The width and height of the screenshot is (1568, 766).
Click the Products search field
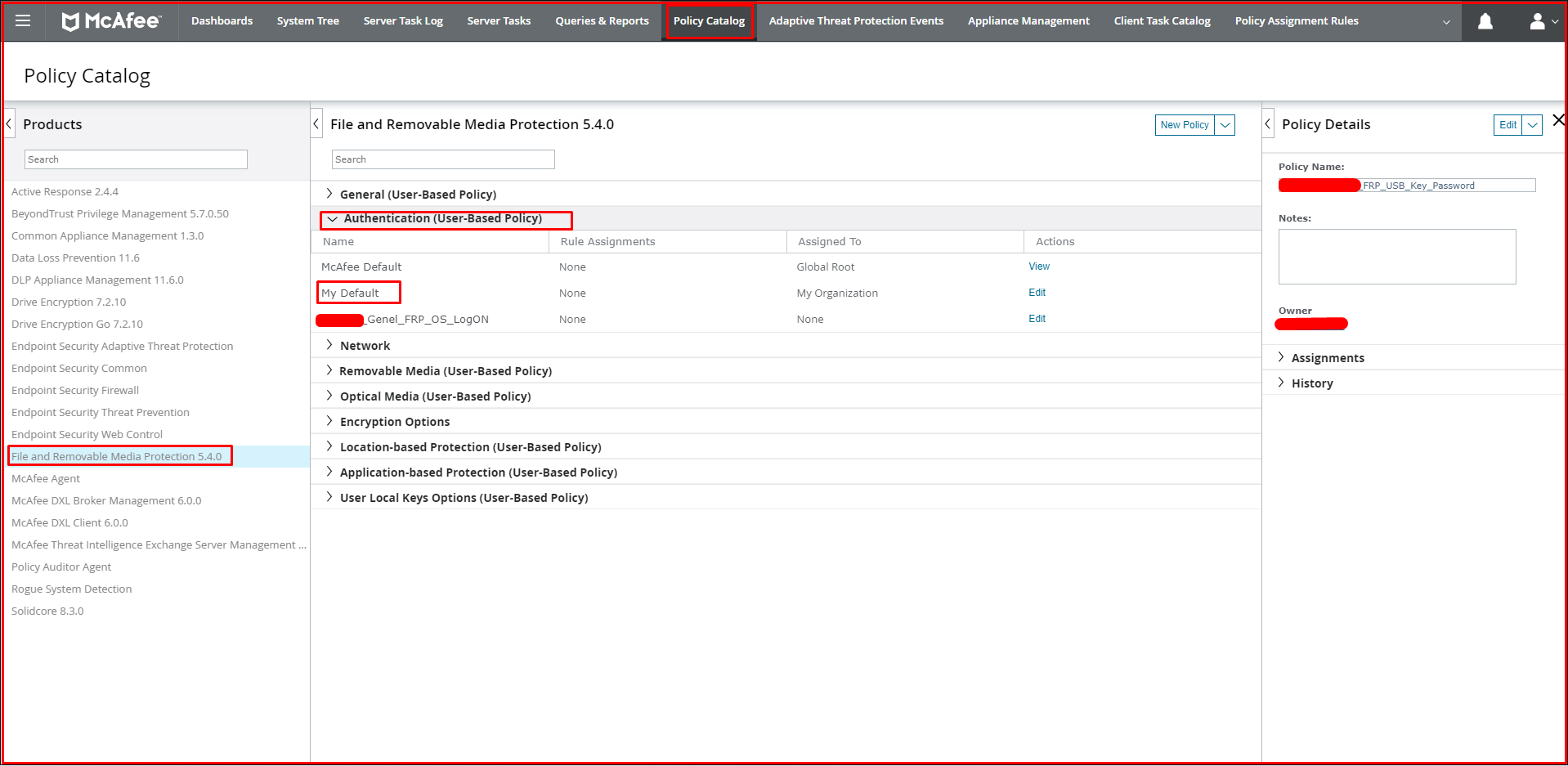pyautogui.click(x=136, y=159)
